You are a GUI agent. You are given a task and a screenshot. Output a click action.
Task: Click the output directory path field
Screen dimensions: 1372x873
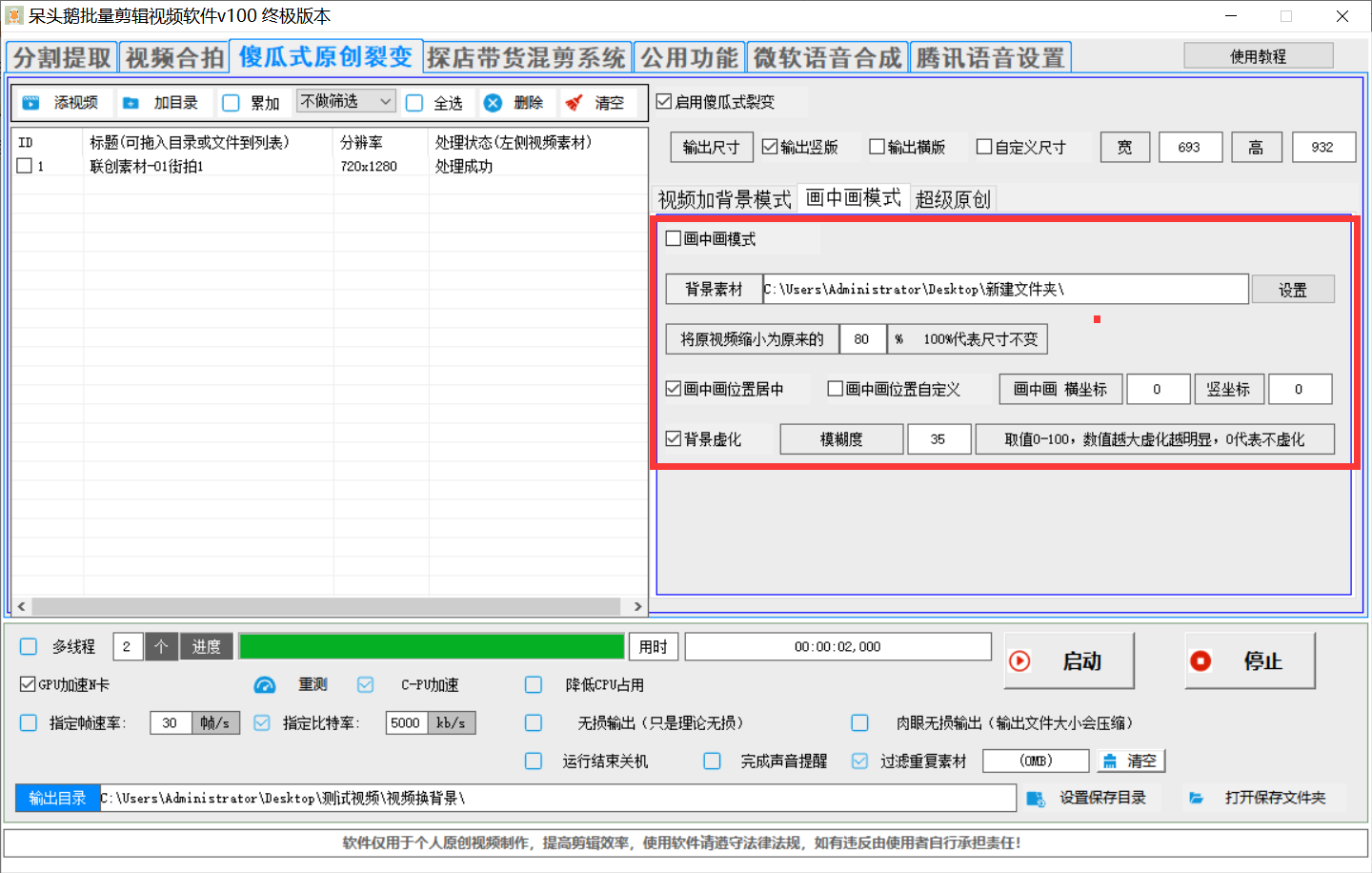(557, 798)
